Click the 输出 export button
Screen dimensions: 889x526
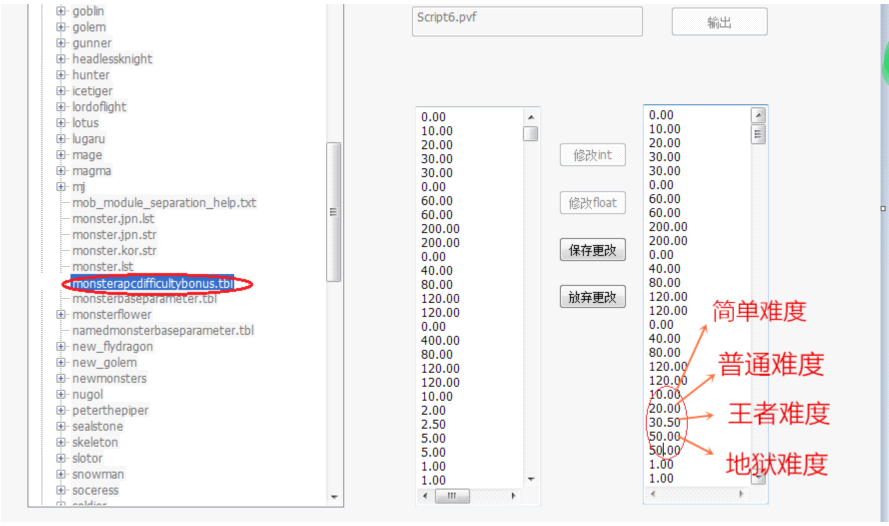(719, 22)
